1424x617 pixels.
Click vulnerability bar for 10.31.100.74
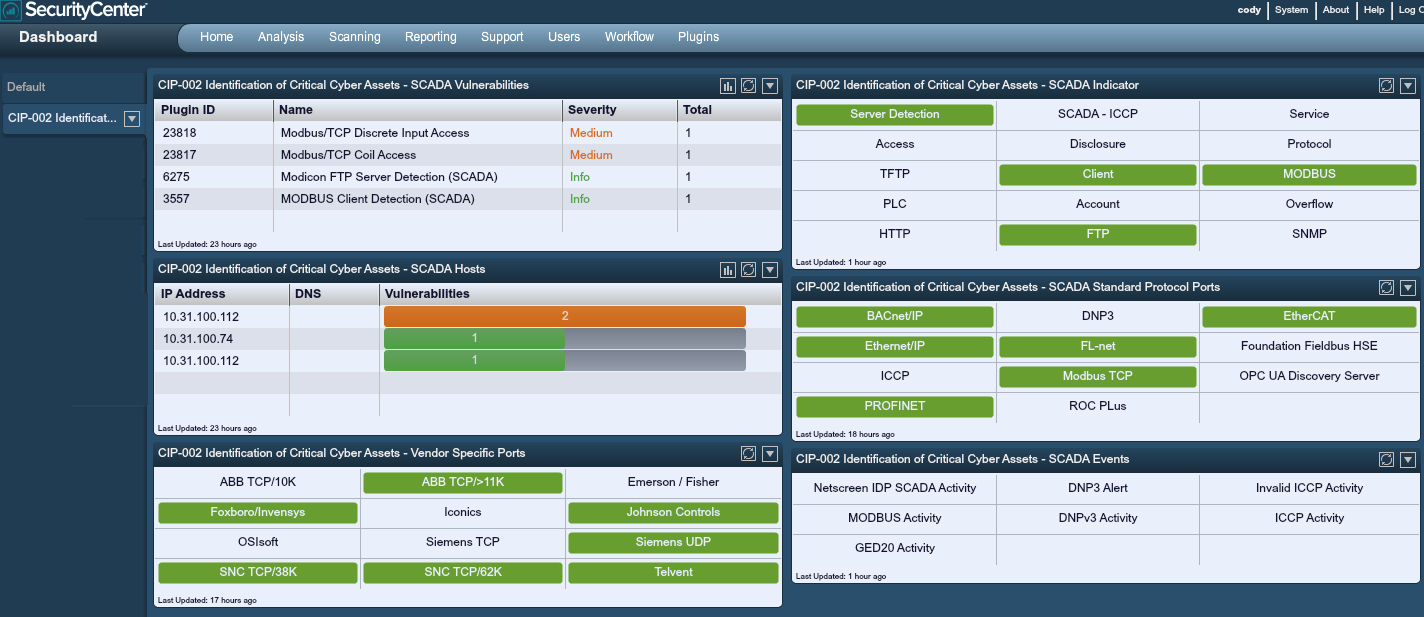tap(565, 339)
